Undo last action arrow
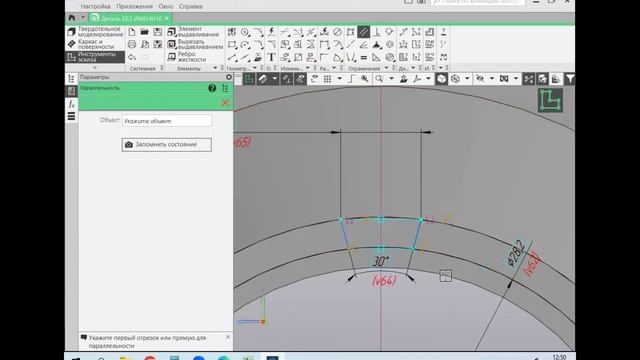Image resolution: width=640 pixels, height=360 pixels. [132, 57]
